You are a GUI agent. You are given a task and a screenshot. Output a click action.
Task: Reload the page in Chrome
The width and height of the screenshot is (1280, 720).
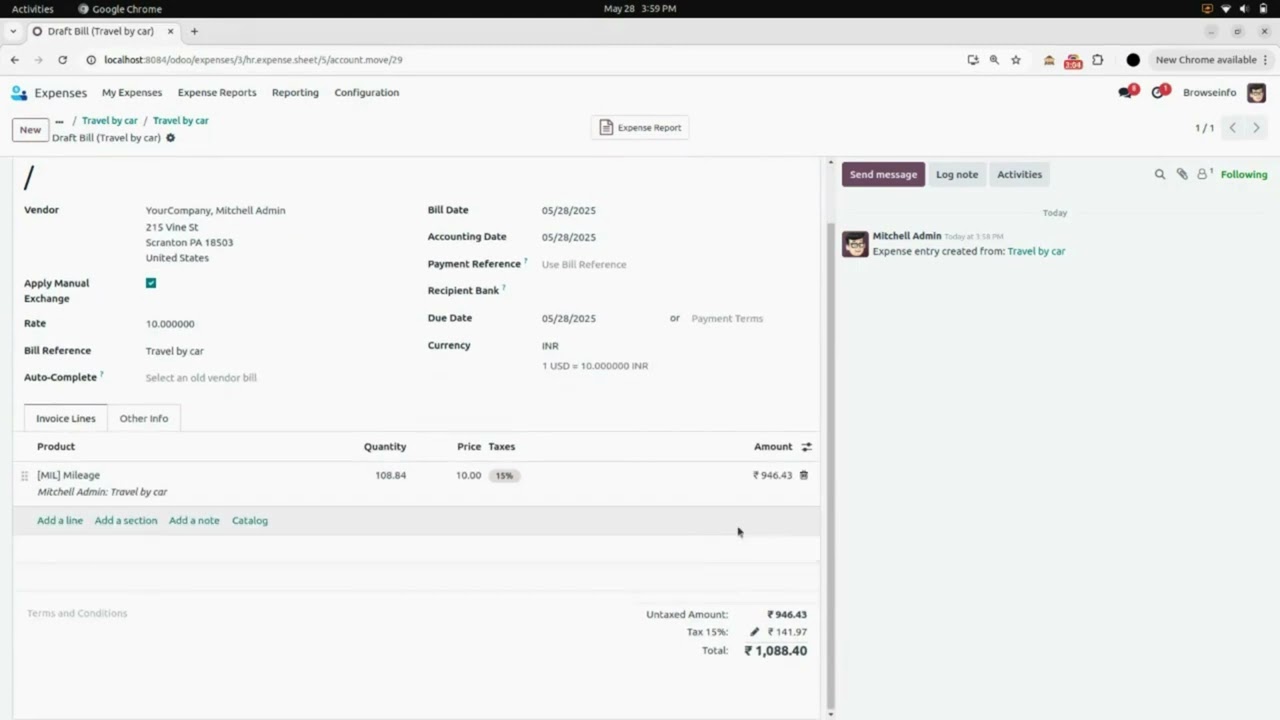62,60
